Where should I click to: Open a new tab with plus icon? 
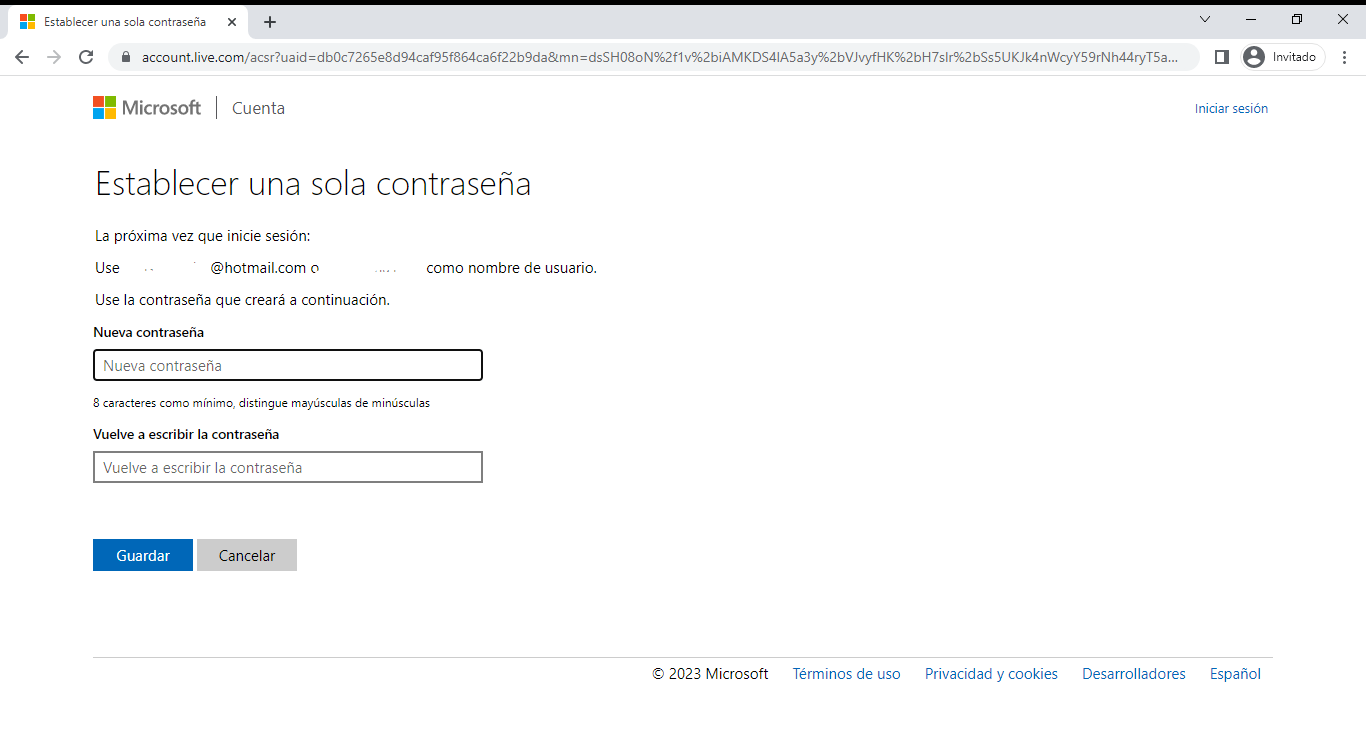[270, 22]
